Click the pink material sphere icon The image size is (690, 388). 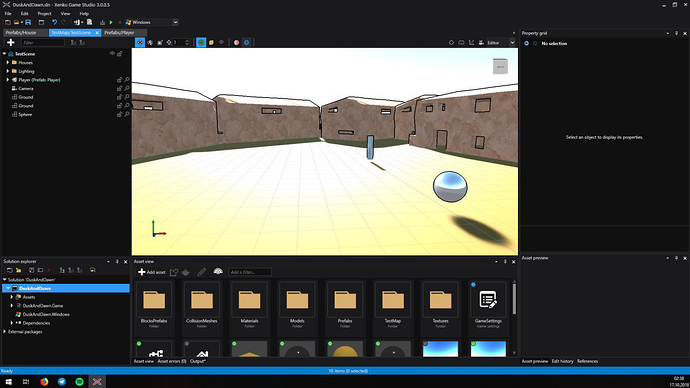[236, 42]
